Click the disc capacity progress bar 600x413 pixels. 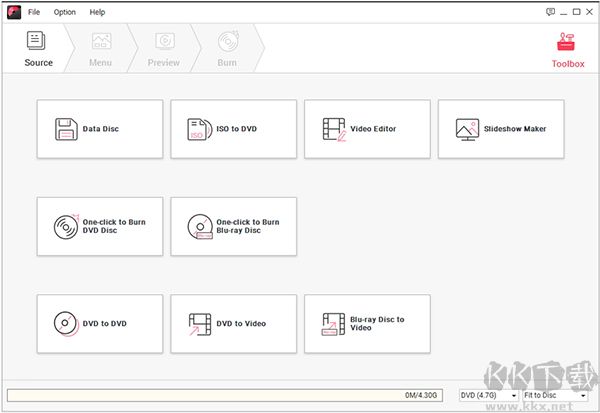[225, 395]
